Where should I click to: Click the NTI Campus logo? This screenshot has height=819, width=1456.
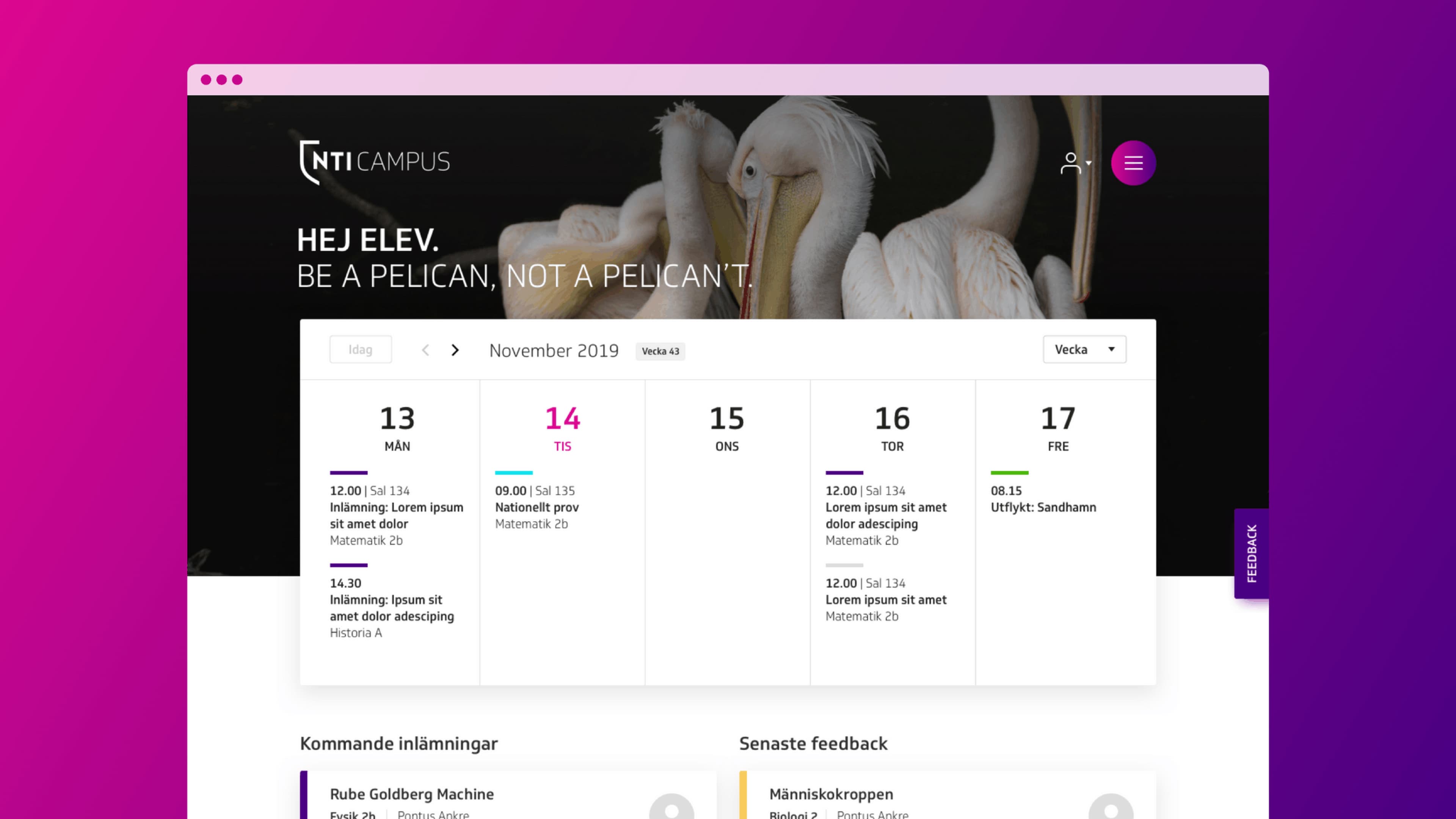(x=375, y=162)
